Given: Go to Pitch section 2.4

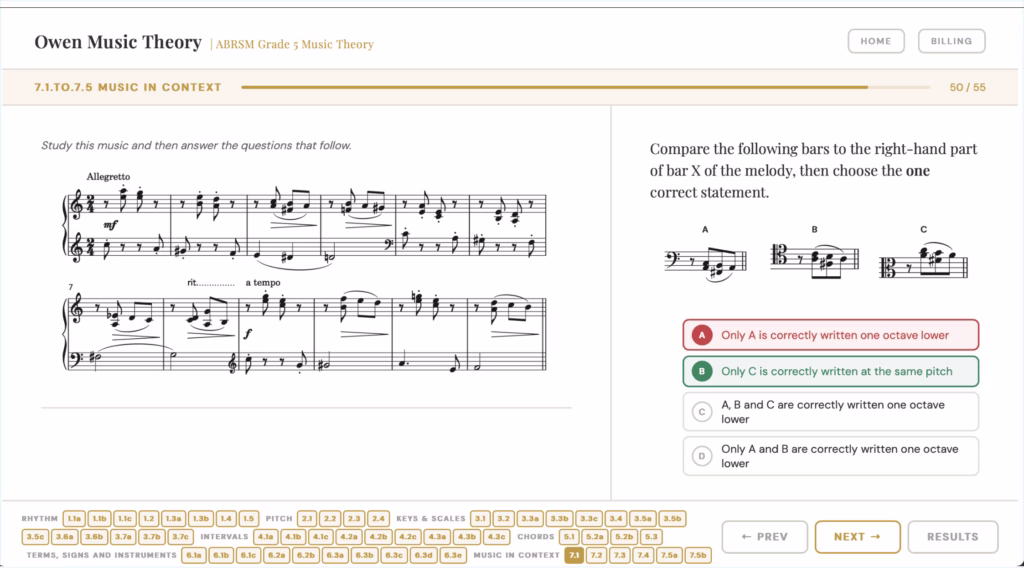Looking at the screenshot, I should [378, 518].
